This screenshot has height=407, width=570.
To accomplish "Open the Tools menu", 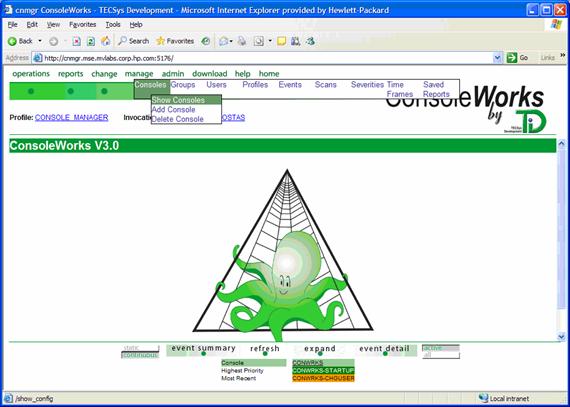I will tap(113, 25).
